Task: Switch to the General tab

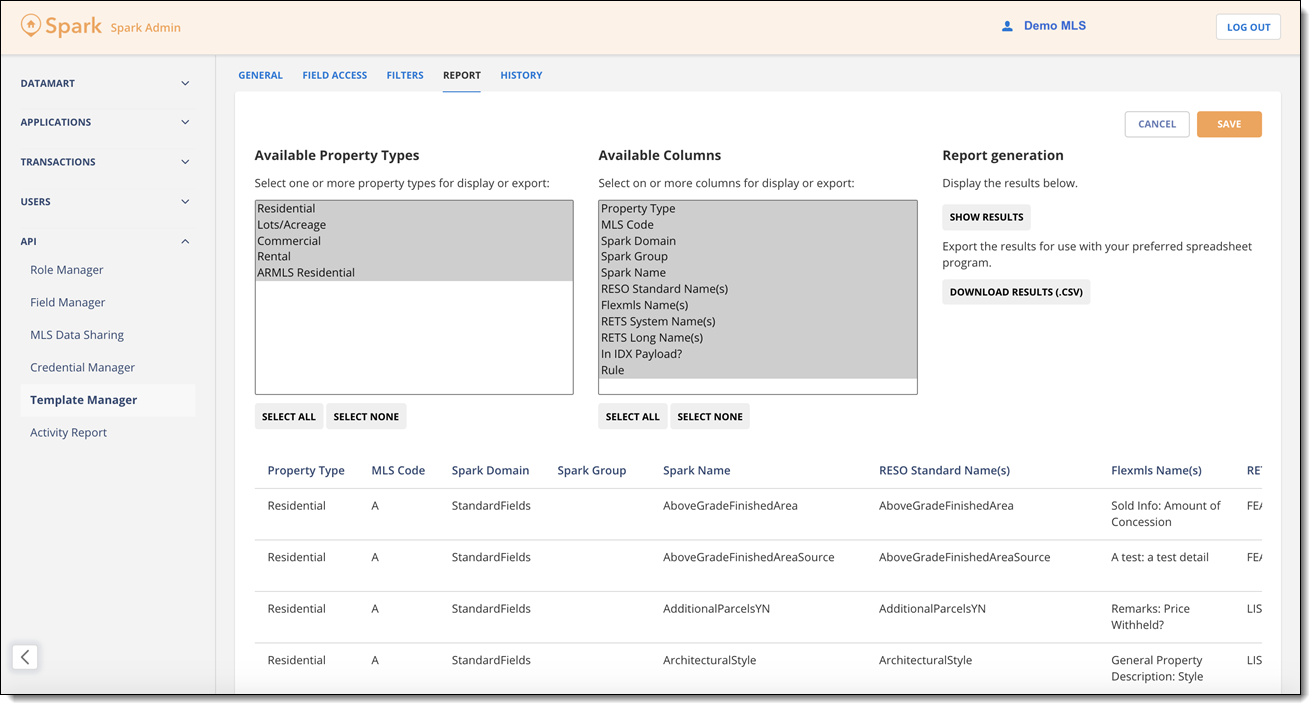Action: point(260,75)
